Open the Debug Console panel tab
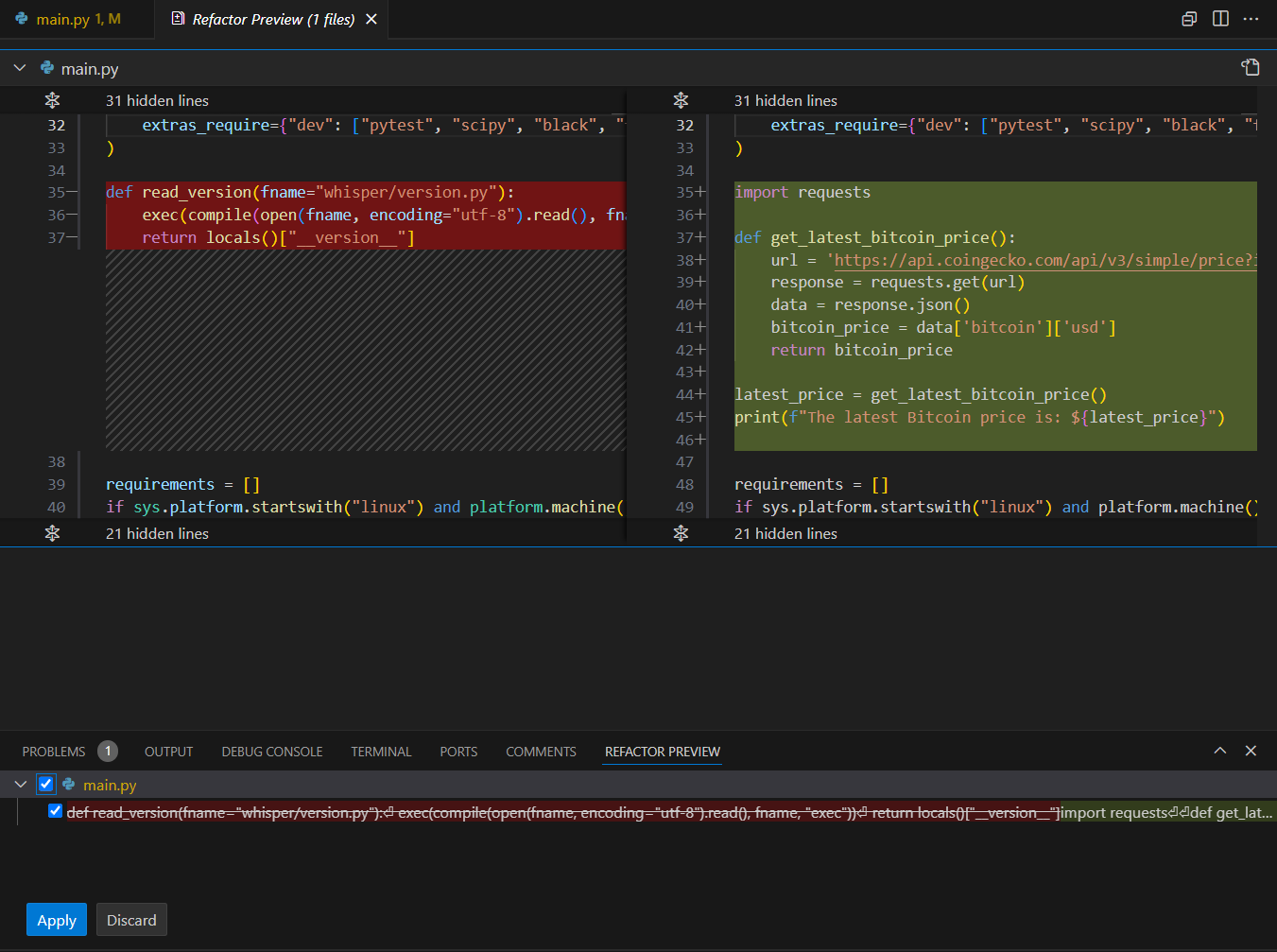The width and height of the screenshot is (1277, 952). 272,752
